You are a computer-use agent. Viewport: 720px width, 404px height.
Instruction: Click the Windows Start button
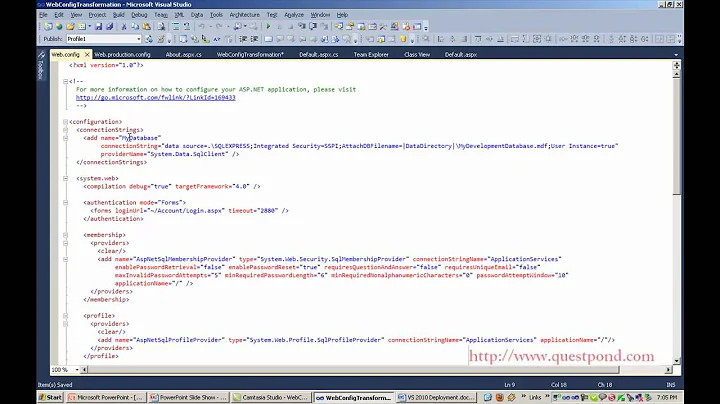(x=51, y=397)
